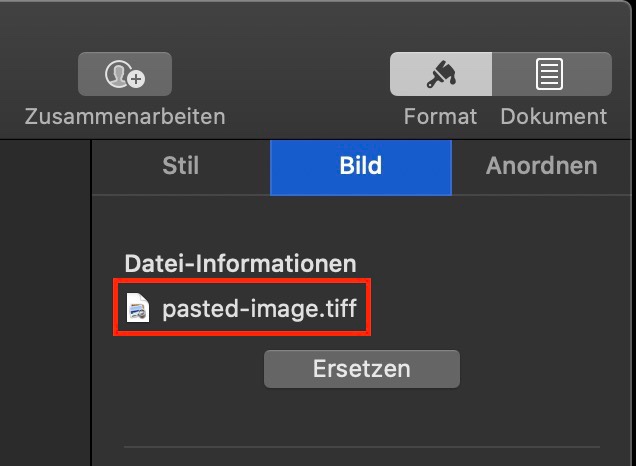Click the divider line below Ersetzen
This screenshot has height=466, width=636.
click(x=360, y=447)
